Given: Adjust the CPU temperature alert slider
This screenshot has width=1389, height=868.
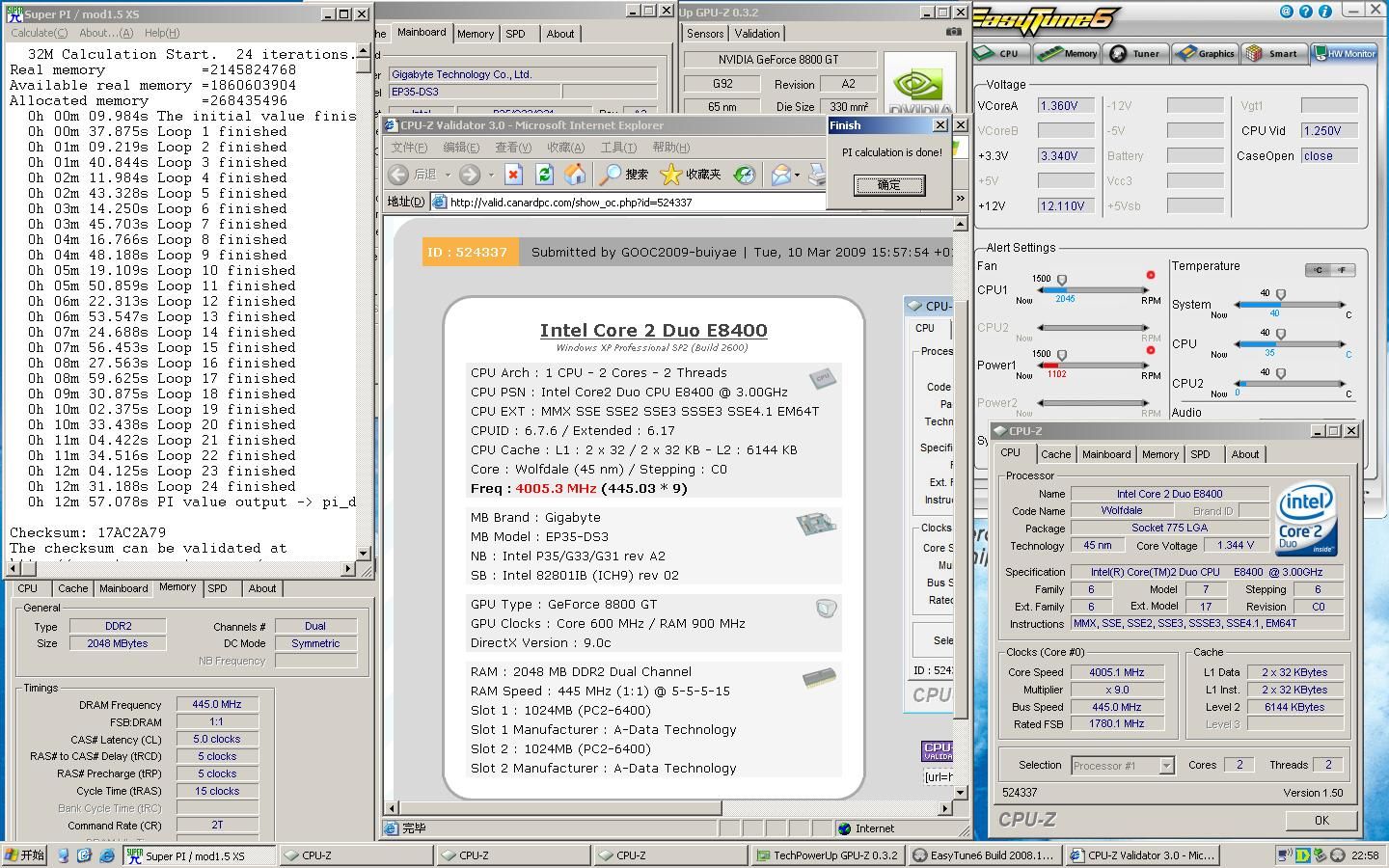Looking at the screenshot, I should 1281,335.
